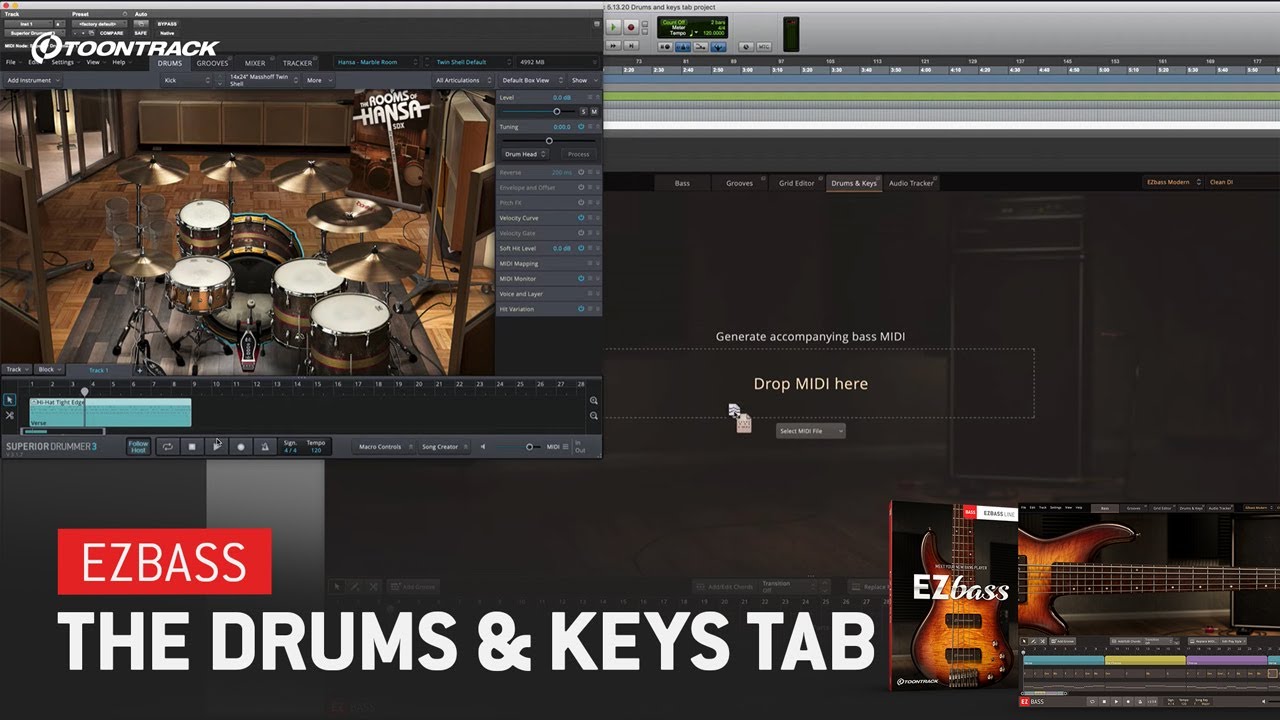The height and width of the screenshot is (720, 1280).
Task: Toggle Hit Variation power button
Action: click(581, 309)
